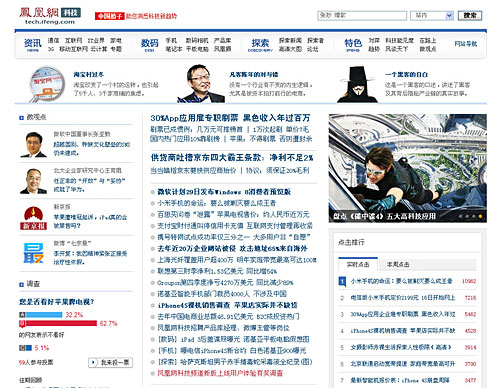This screenshot has width=500, height=388.
Task: Open the 站内 search scope dropdown
Action: [x=432, y=15]
